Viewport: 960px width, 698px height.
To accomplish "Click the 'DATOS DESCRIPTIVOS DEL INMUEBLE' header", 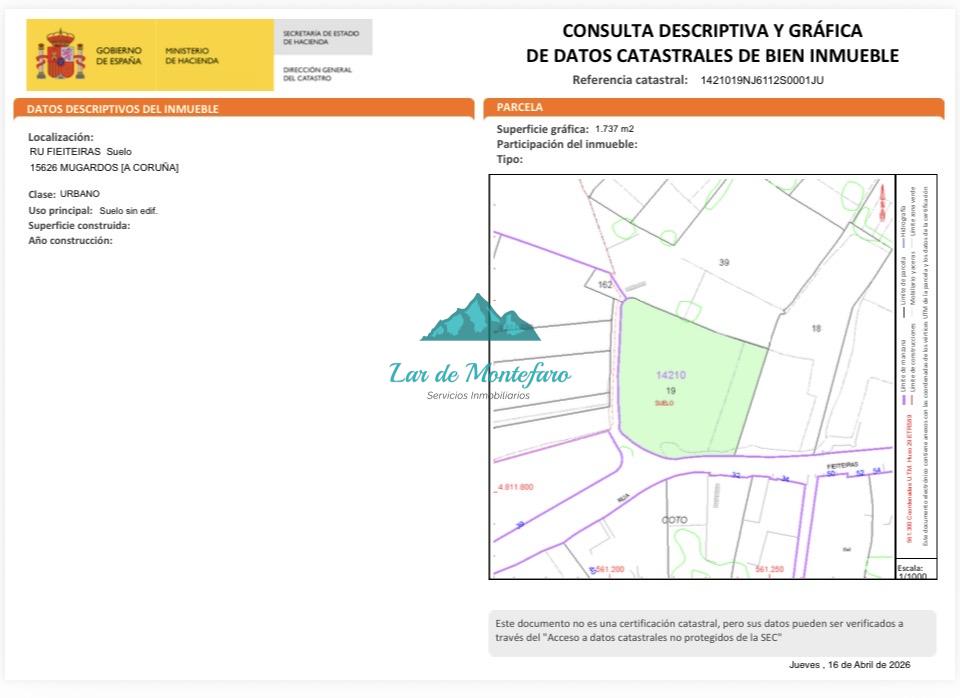I will pyautogui.click(x=122, y=109).
